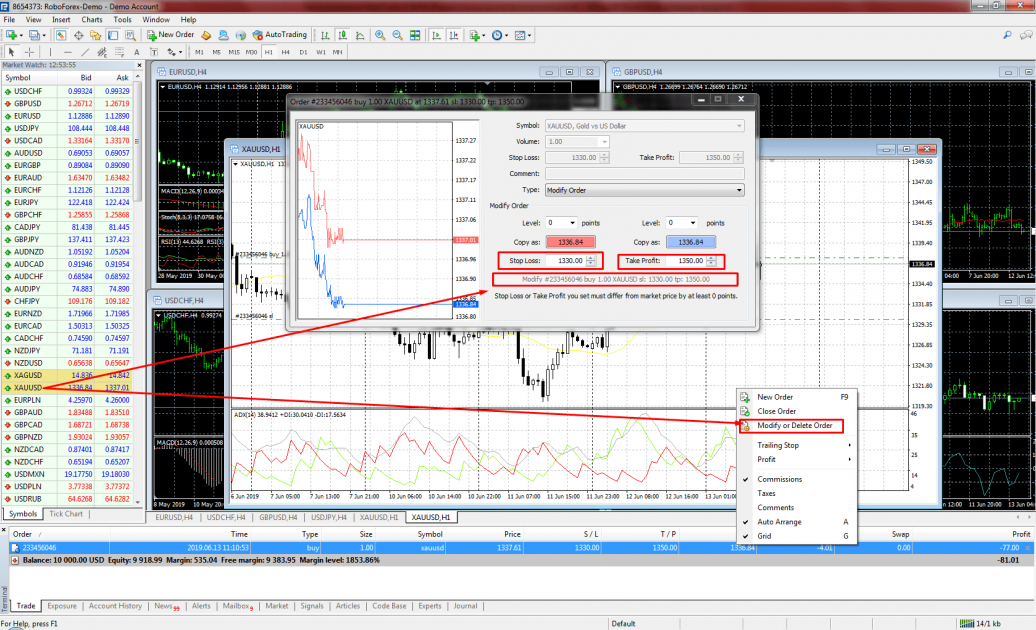This screenshot has height=630, width=1036.
Task: Select the H4 timeframe button
Action: pyautogui.click(x=285, y=52)
